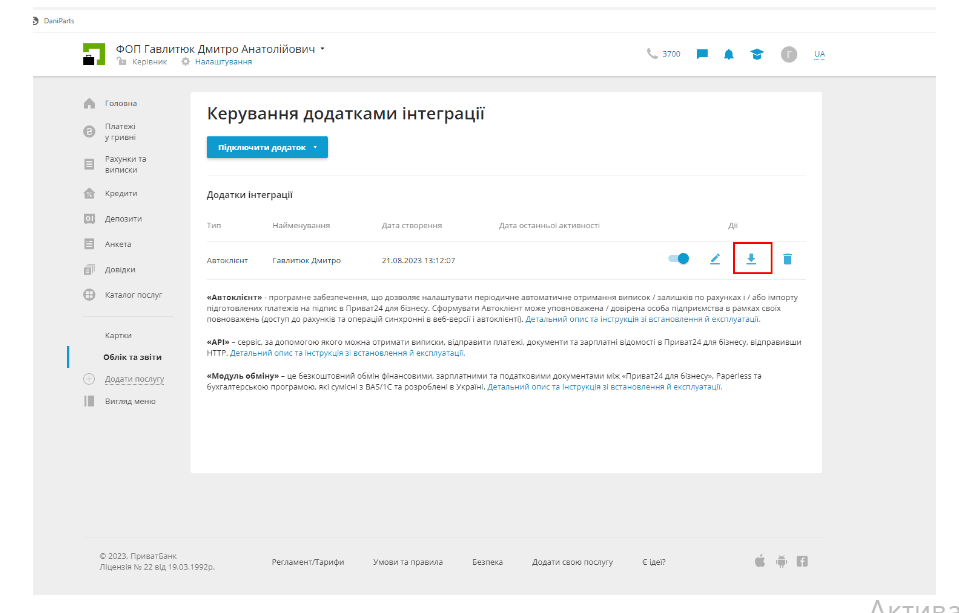Toggle the Автоклієнт integration switch

coord(679,259)
